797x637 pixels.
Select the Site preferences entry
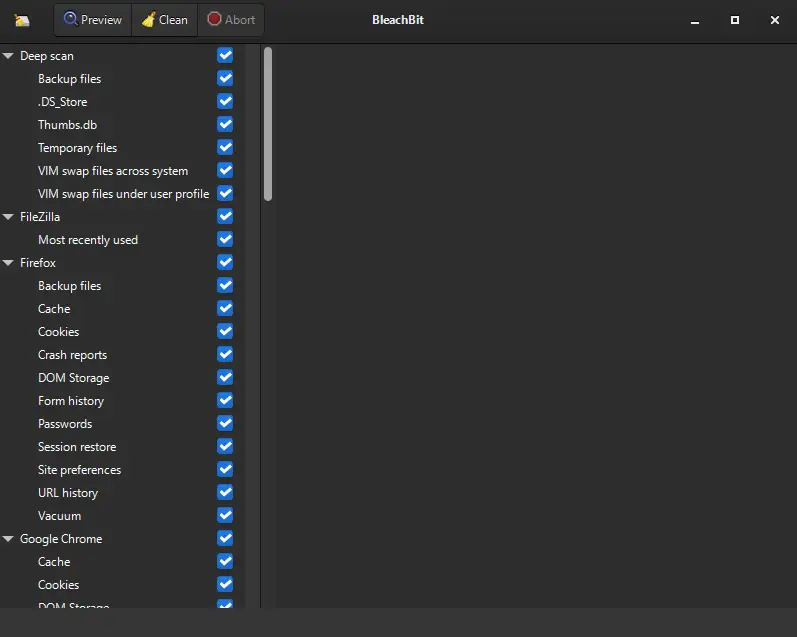[x=79, y=470]
